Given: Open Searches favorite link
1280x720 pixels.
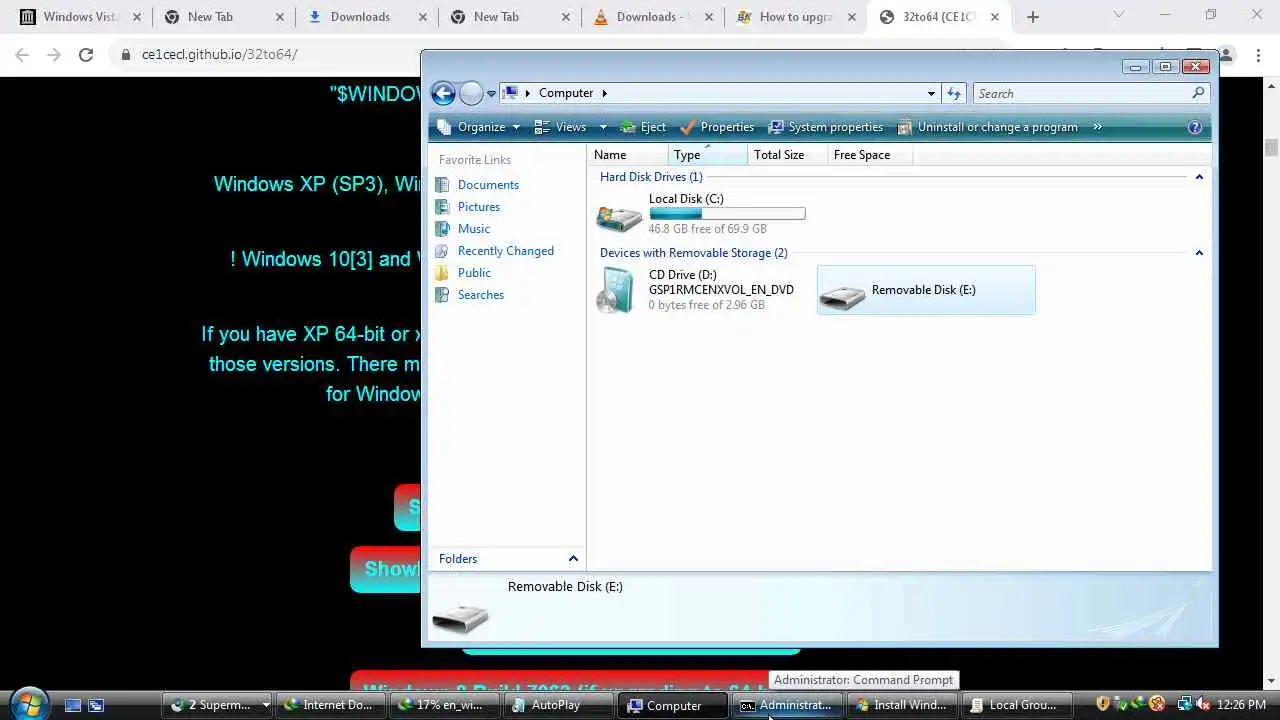Looking at the screenshot, I should [480, 295].
